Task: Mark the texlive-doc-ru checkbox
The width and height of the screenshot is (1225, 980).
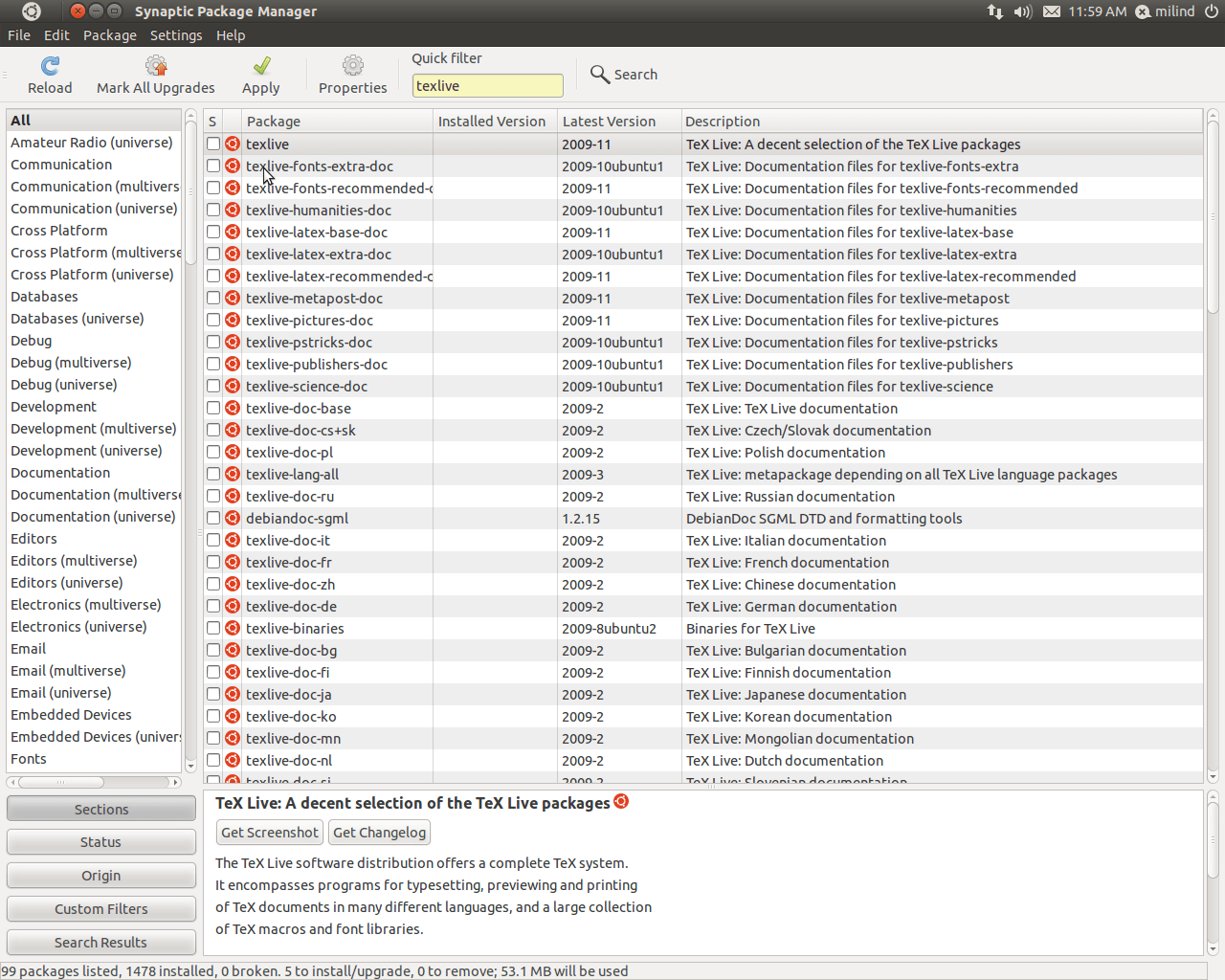Action: tap(213, 496)
